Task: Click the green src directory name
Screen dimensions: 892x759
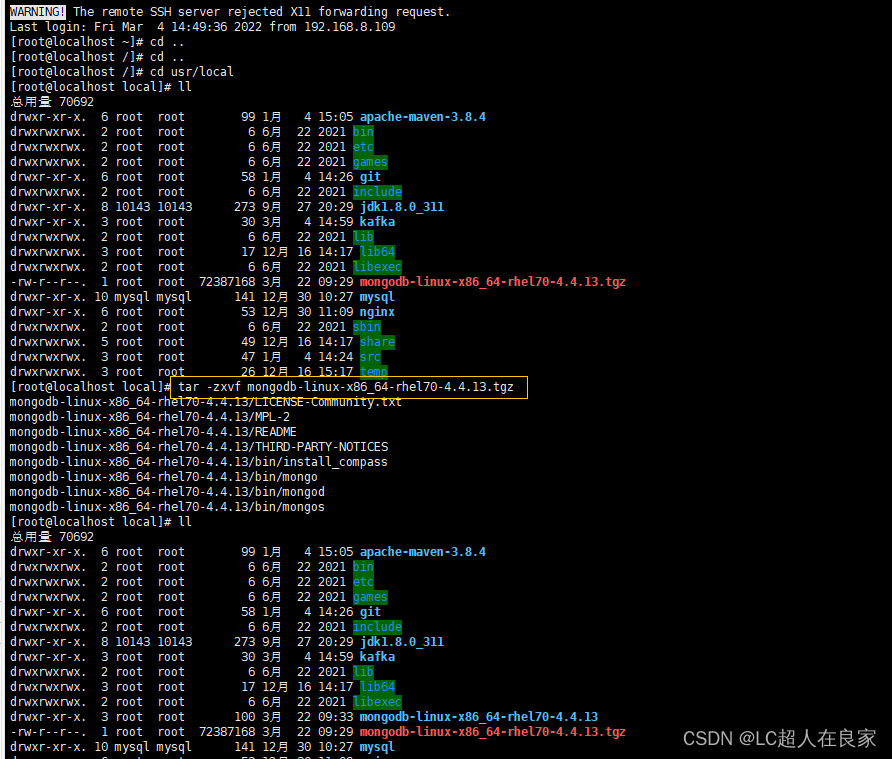Action: coord(370,357)
